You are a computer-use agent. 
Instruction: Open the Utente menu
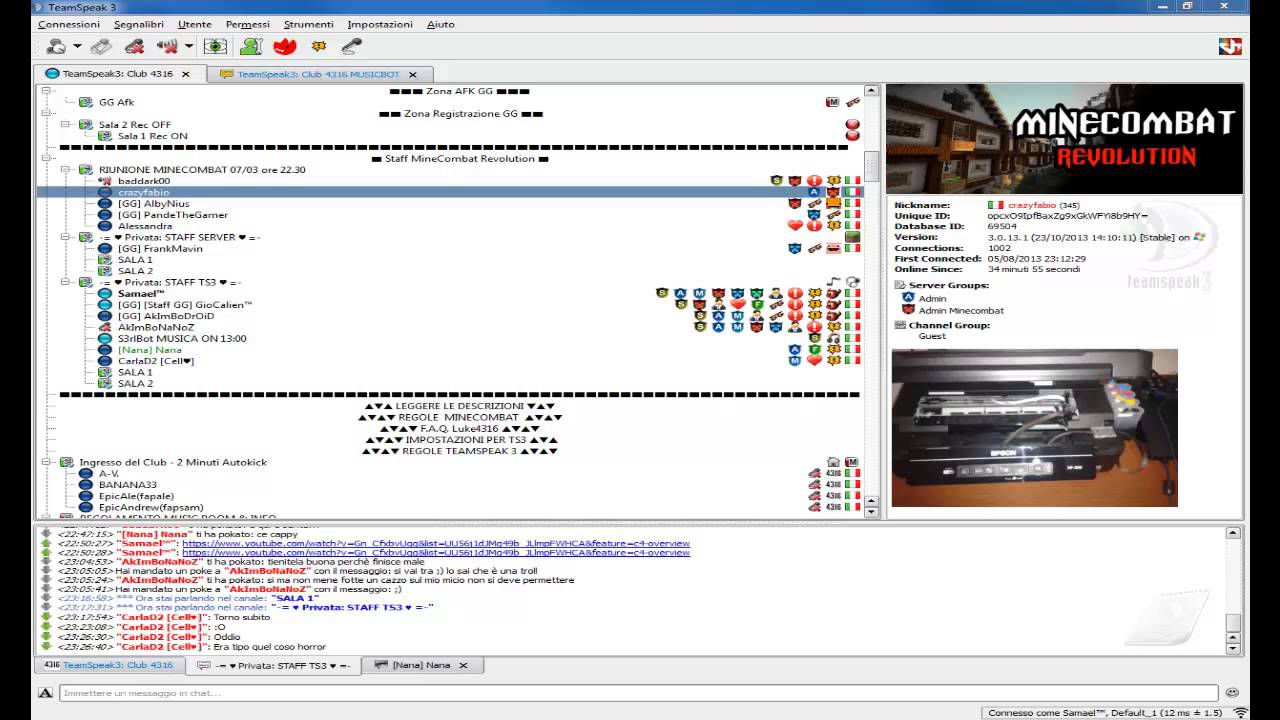coord(195,24)
